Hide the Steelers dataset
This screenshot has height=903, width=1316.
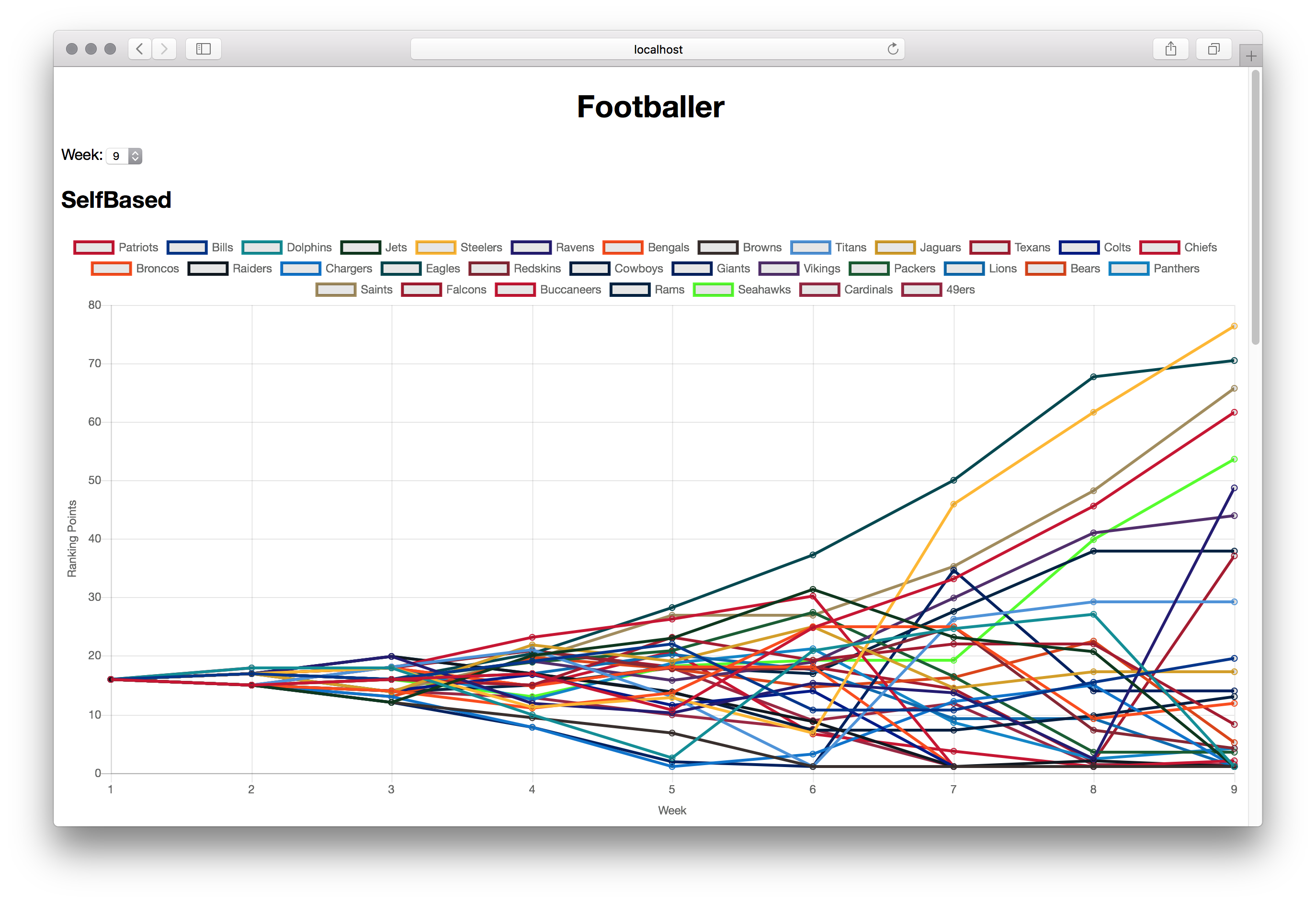(459, 248)
